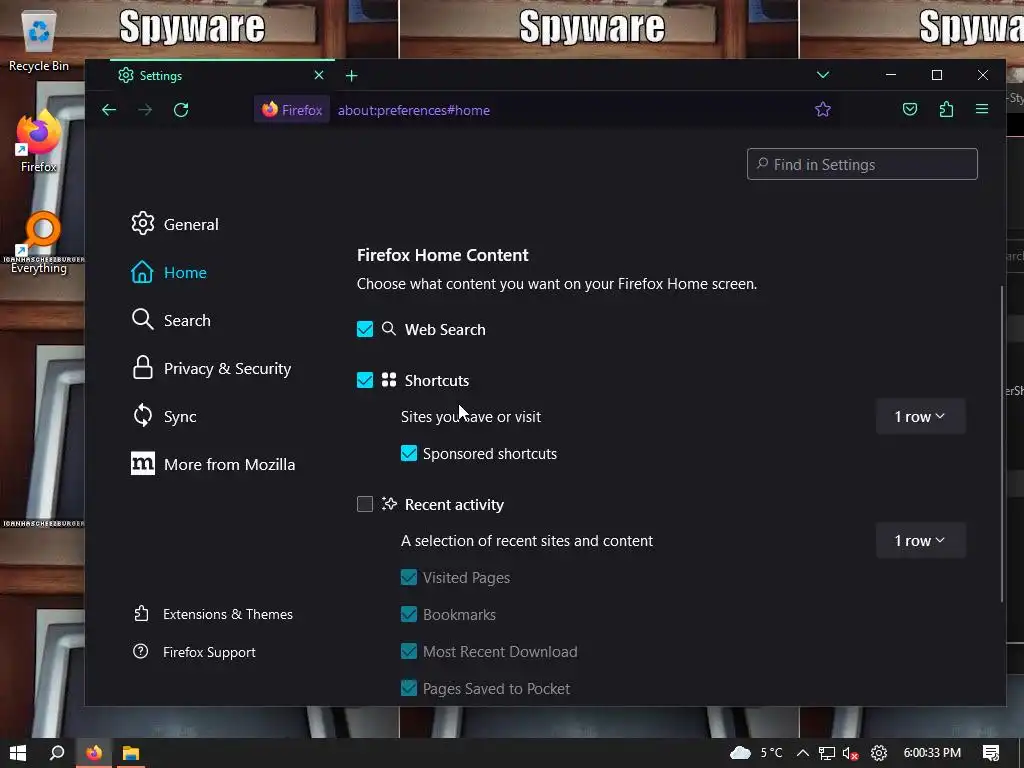The width and height of the screenshot is (1024, 768).
Task: Toggle the Bookmarks checkbox
Action: click(x=409, y=615)
